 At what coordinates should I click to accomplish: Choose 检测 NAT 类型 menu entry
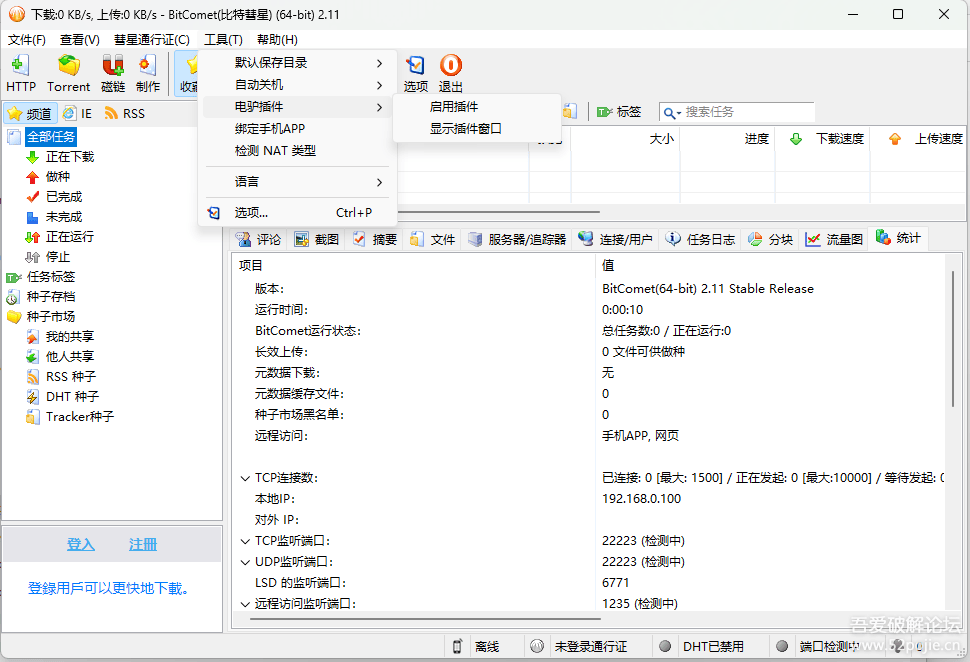point(297,151)
